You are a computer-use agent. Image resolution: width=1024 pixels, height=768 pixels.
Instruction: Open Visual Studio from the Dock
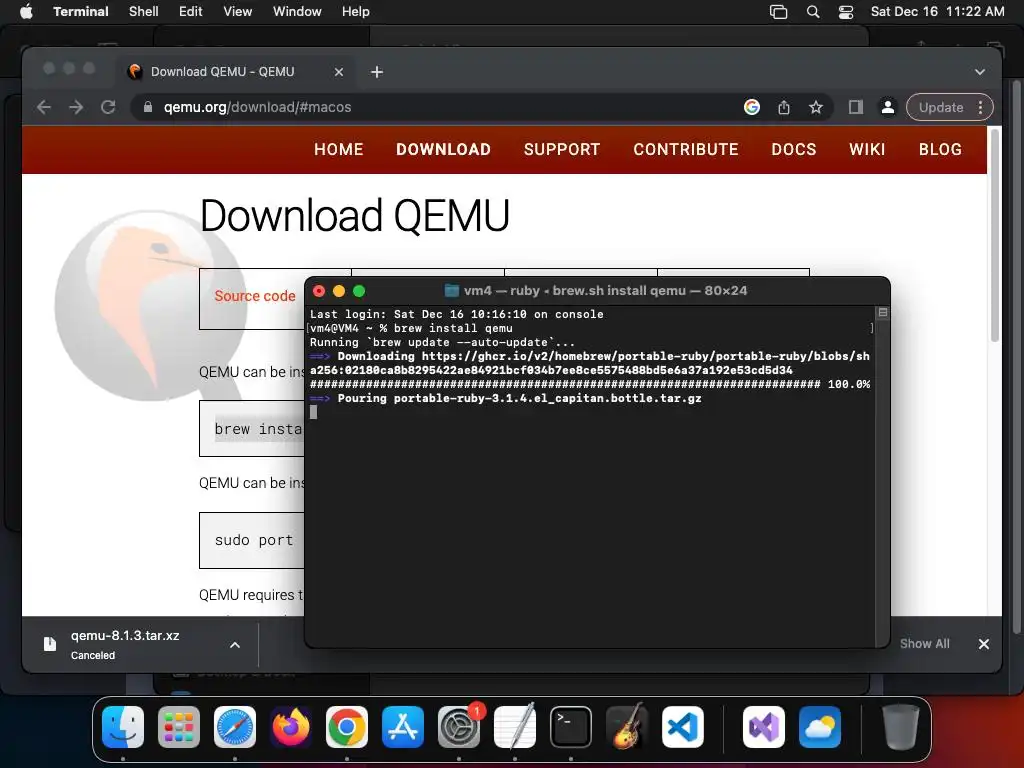764,727
